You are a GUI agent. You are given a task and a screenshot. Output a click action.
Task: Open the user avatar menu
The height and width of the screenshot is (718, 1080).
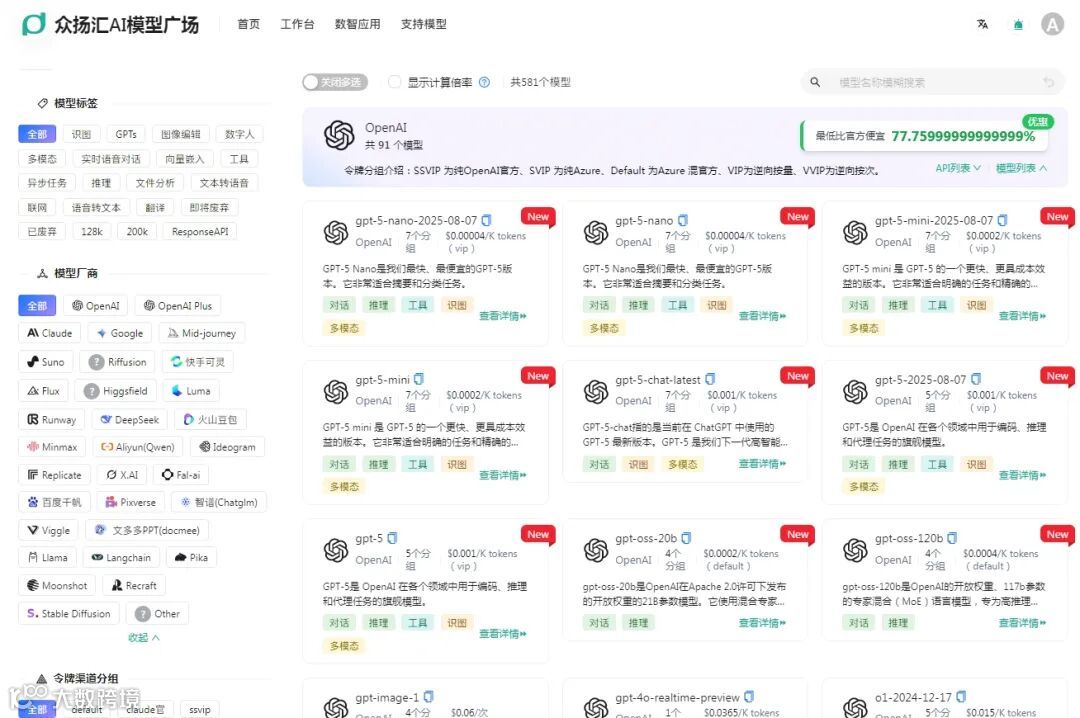[1052, 24]
